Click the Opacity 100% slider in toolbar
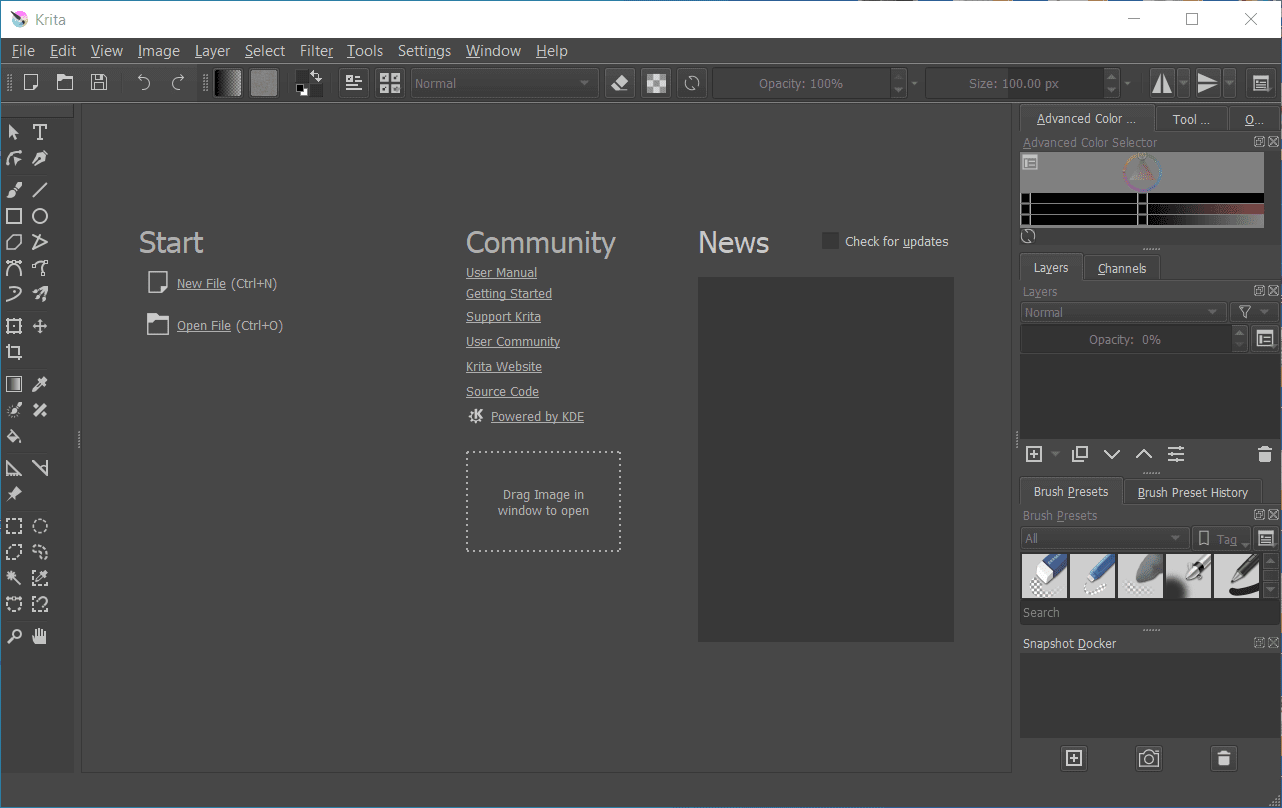The width and height of the screenshot is (1282, 808). tap(800, 83)
